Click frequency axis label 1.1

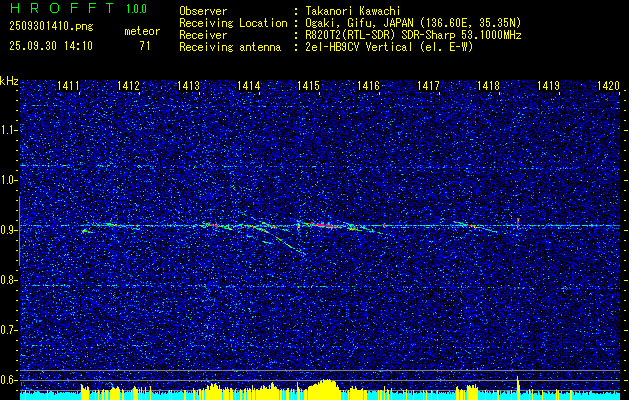point(9,130)
